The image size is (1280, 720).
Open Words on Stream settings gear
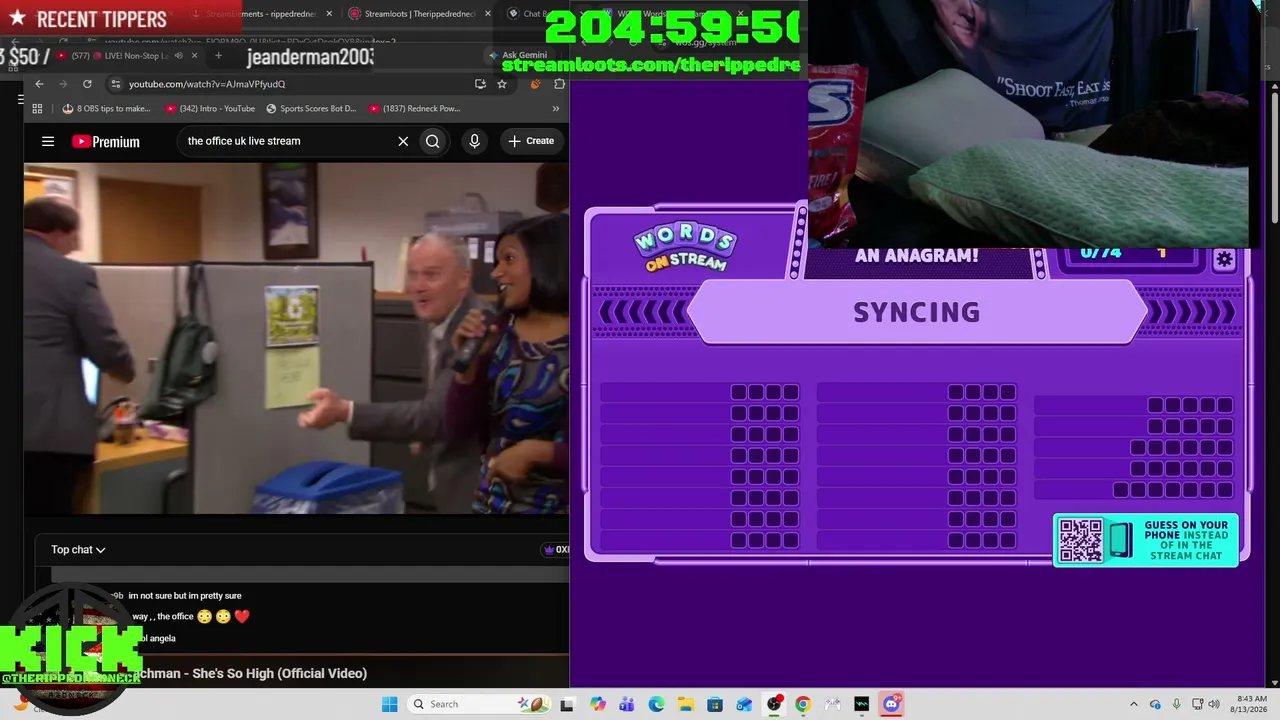pos(1224,260)
